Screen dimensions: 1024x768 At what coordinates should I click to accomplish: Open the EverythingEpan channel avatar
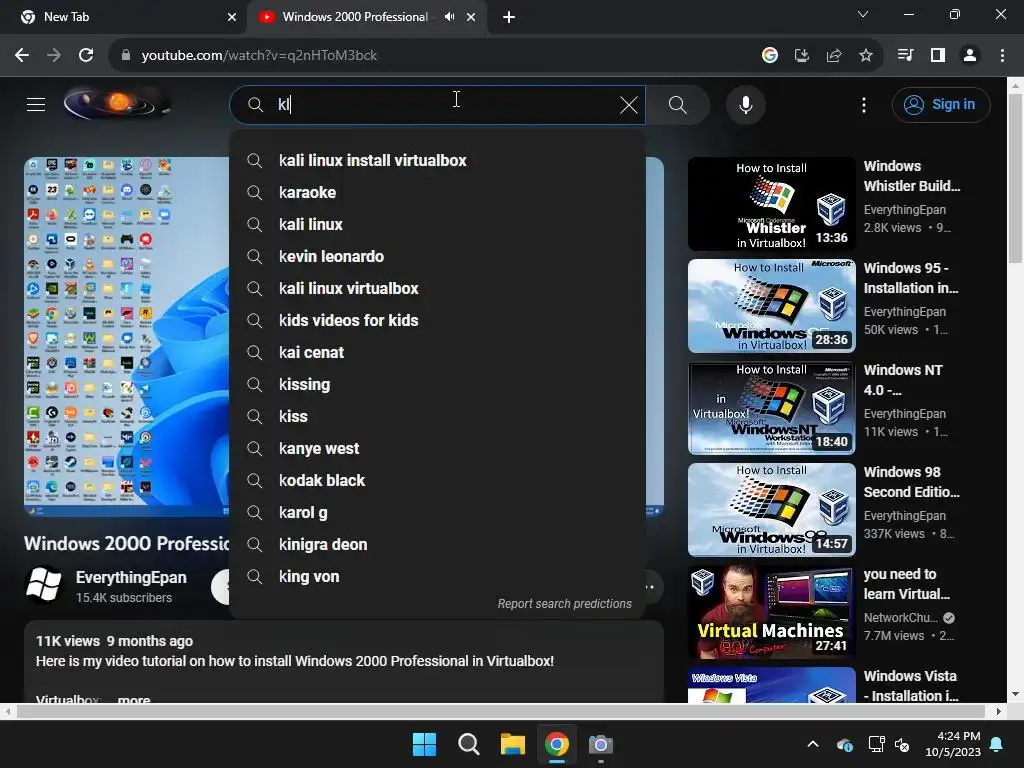coord(44,584)
